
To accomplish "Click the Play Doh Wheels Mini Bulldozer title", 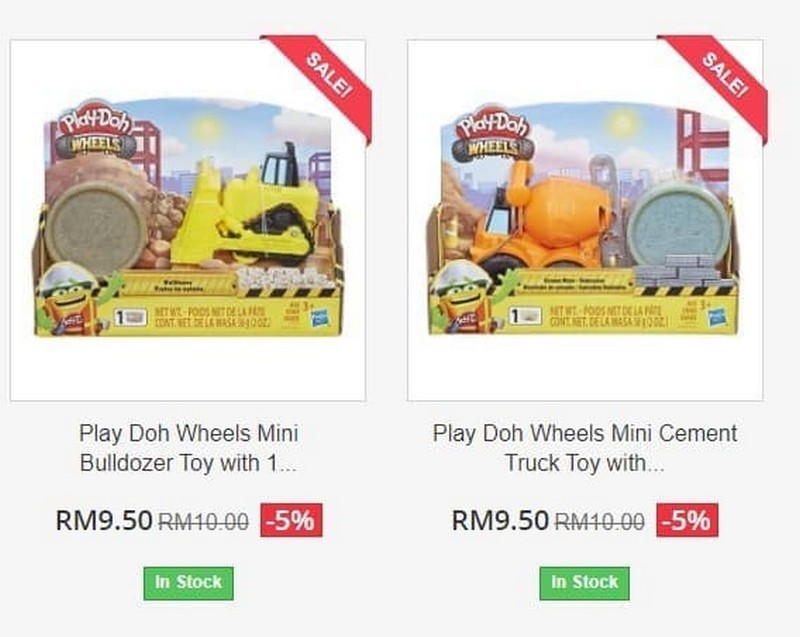I will (188, 448).
